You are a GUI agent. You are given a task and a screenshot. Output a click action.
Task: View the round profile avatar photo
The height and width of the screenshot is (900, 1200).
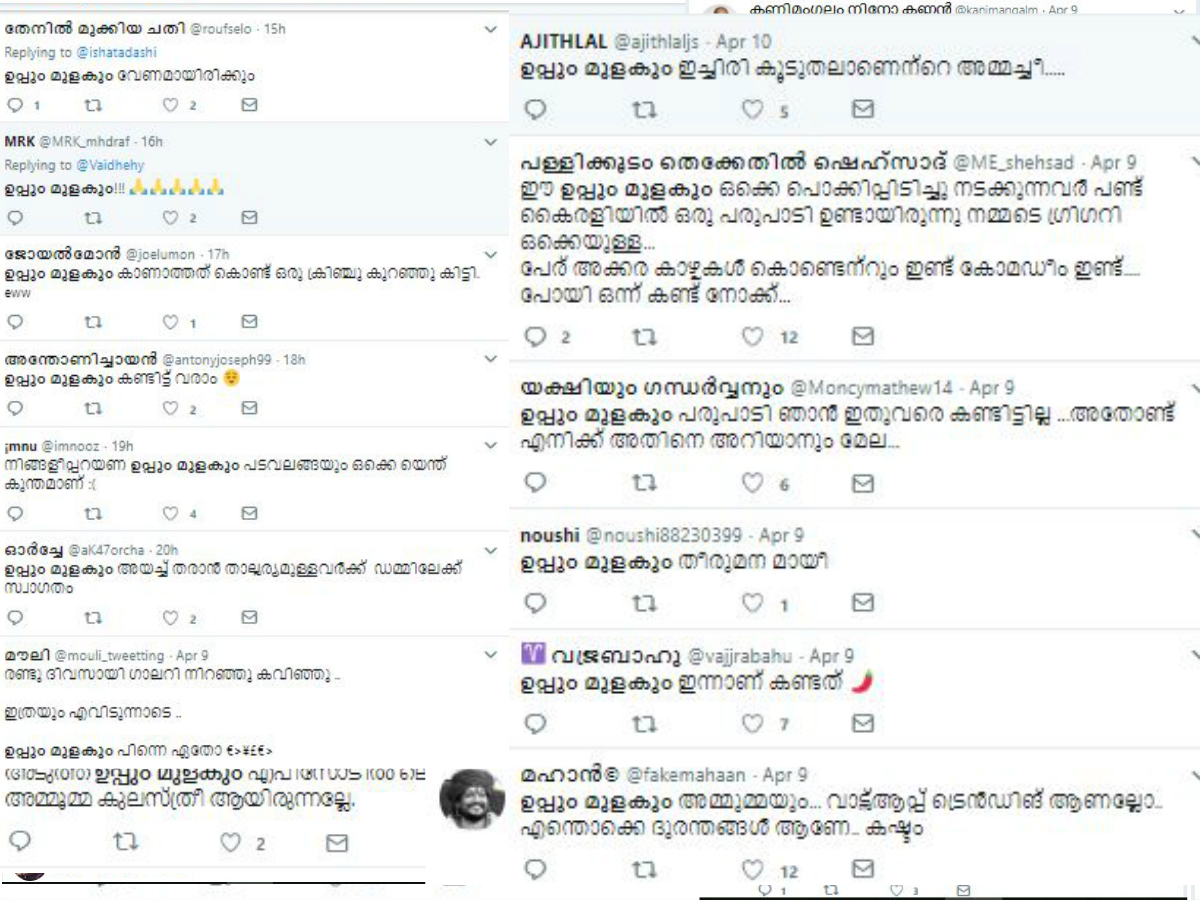[x=472, y=798]
